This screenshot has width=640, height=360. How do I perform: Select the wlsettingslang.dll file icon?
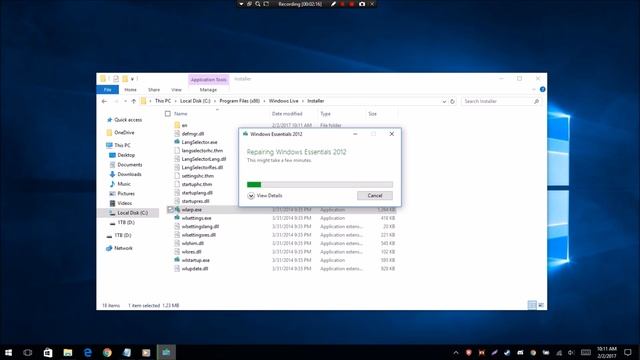pos(177,227)
